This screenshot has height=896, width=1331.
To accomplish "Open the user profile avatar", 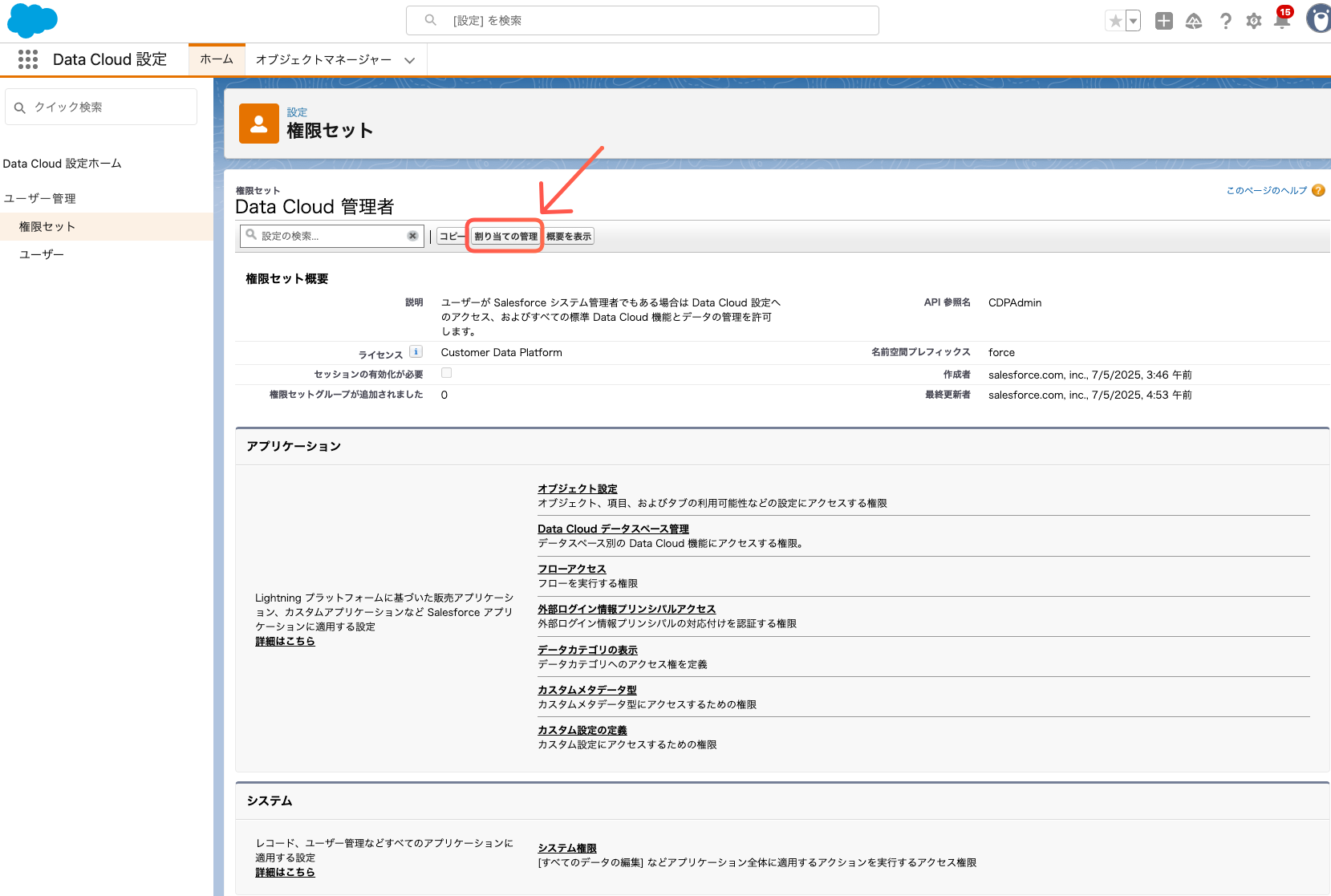I will 1319,19.
